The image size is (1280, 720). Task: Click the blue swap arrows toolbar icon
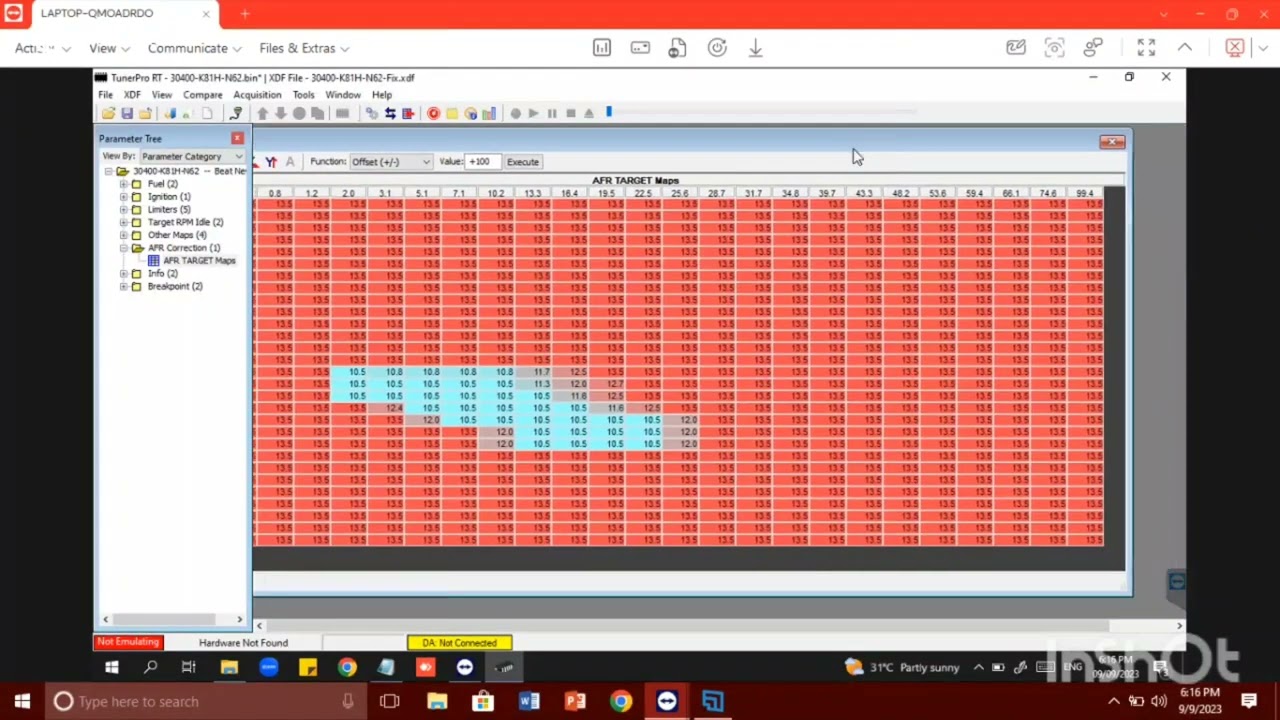click(390, 114)
